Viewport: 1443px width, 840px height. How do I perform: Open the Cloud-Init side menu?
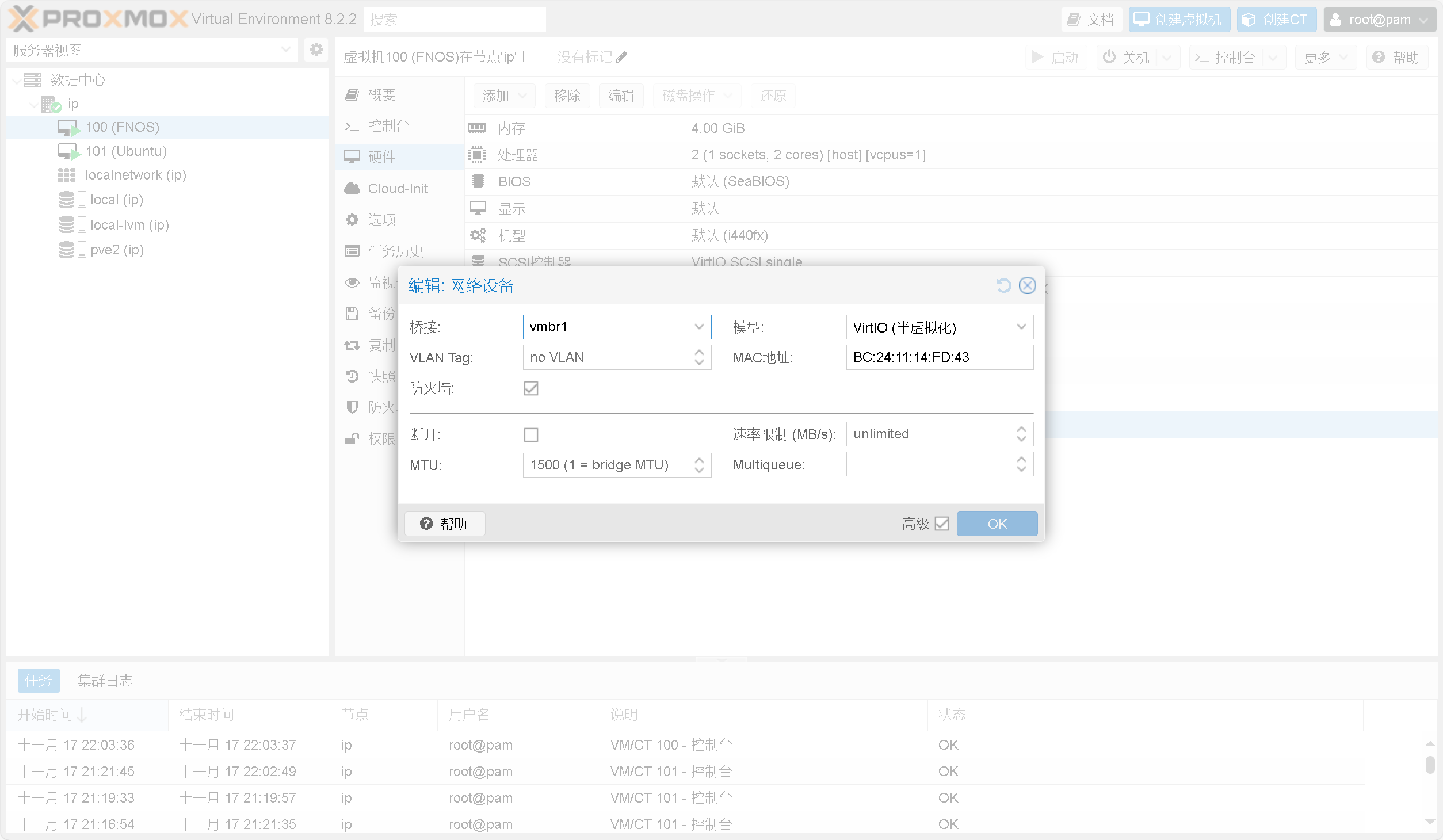pyautogui.click(x=399, y=189)
